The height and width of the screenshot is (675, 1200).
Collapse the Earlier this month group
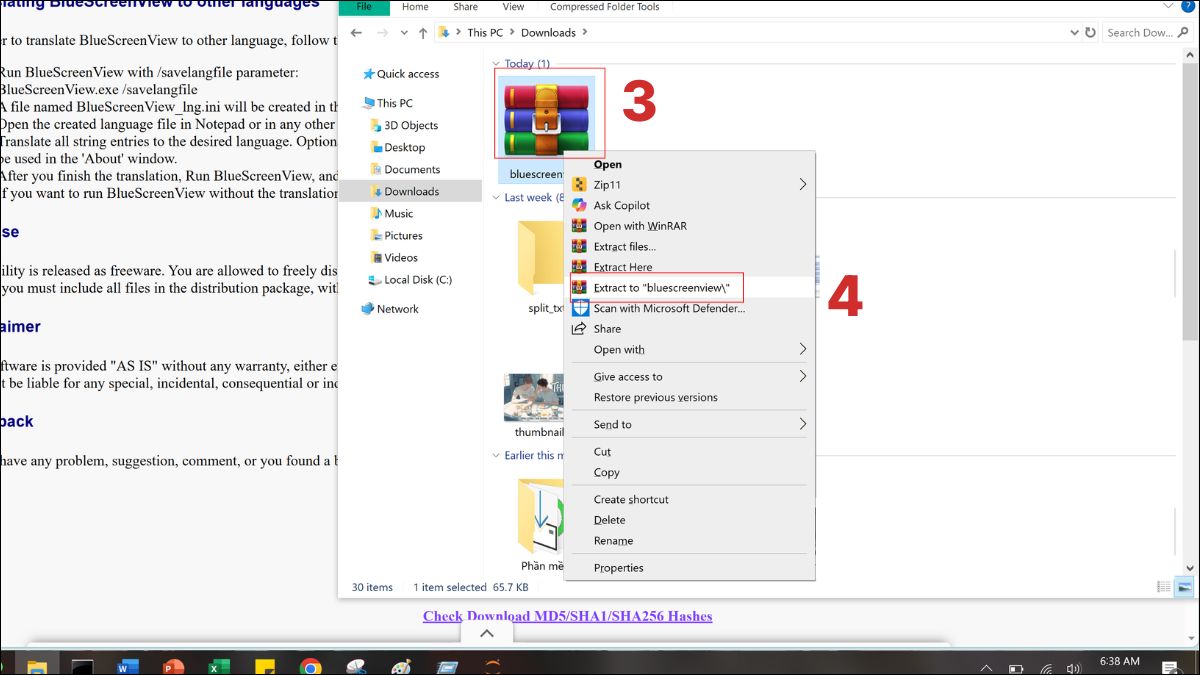(x=497, y=455)
